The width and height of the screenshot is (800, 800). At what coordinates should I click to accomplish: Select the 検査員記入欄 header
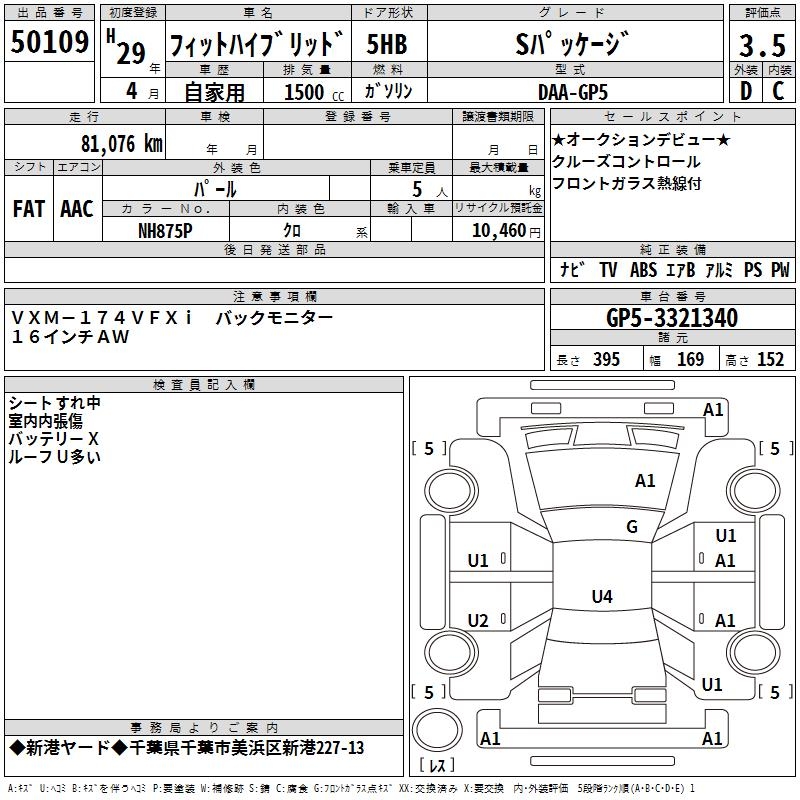coord(204,385)
